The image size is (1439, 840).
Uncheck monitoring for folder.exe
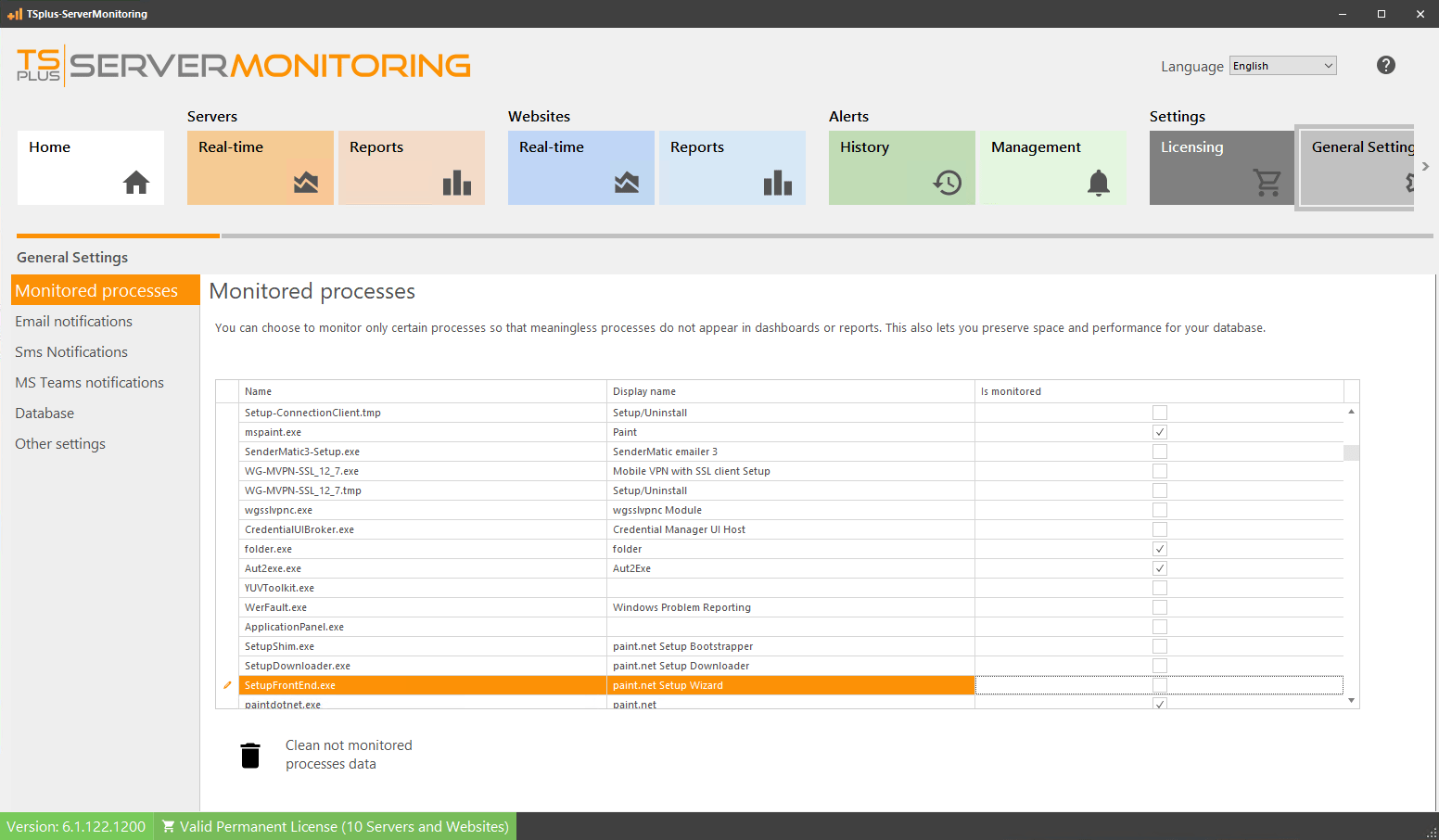point(1160,549)
